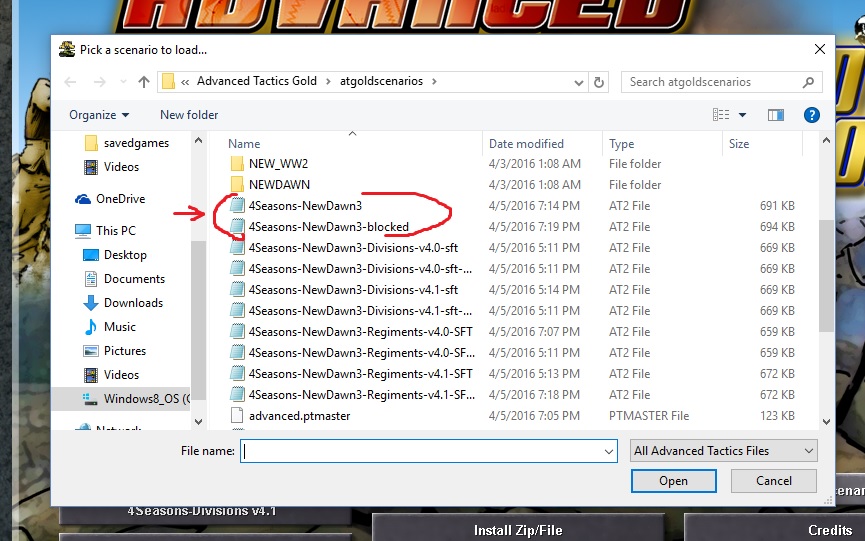Open the recent locations dropdown arrow
Viewport: 865px width, 541px height.
pos(123,82)
